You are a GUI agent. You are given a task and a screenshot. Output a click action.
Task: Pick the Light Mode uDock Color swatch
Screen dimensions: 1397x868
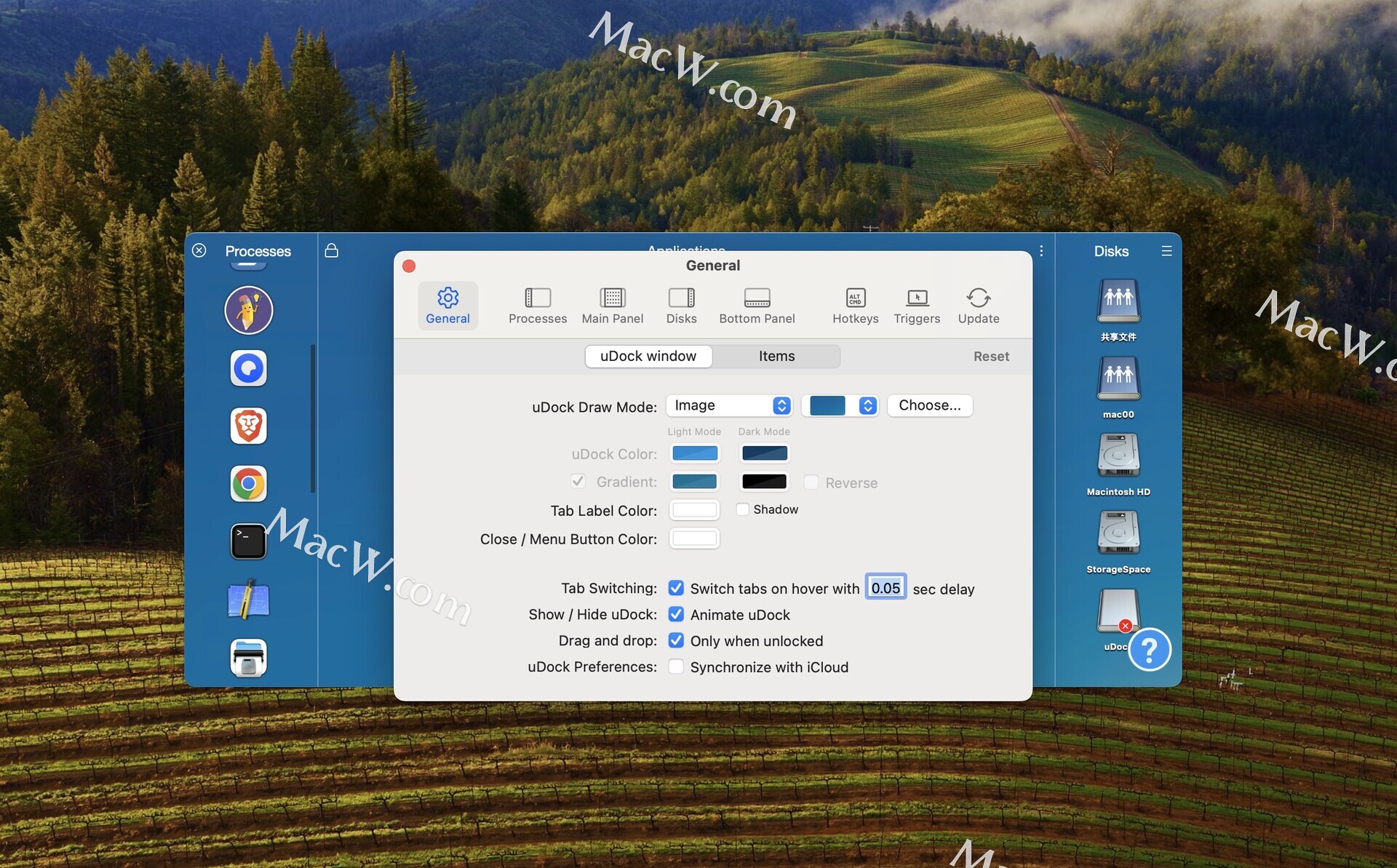click(x=695, y=453)
